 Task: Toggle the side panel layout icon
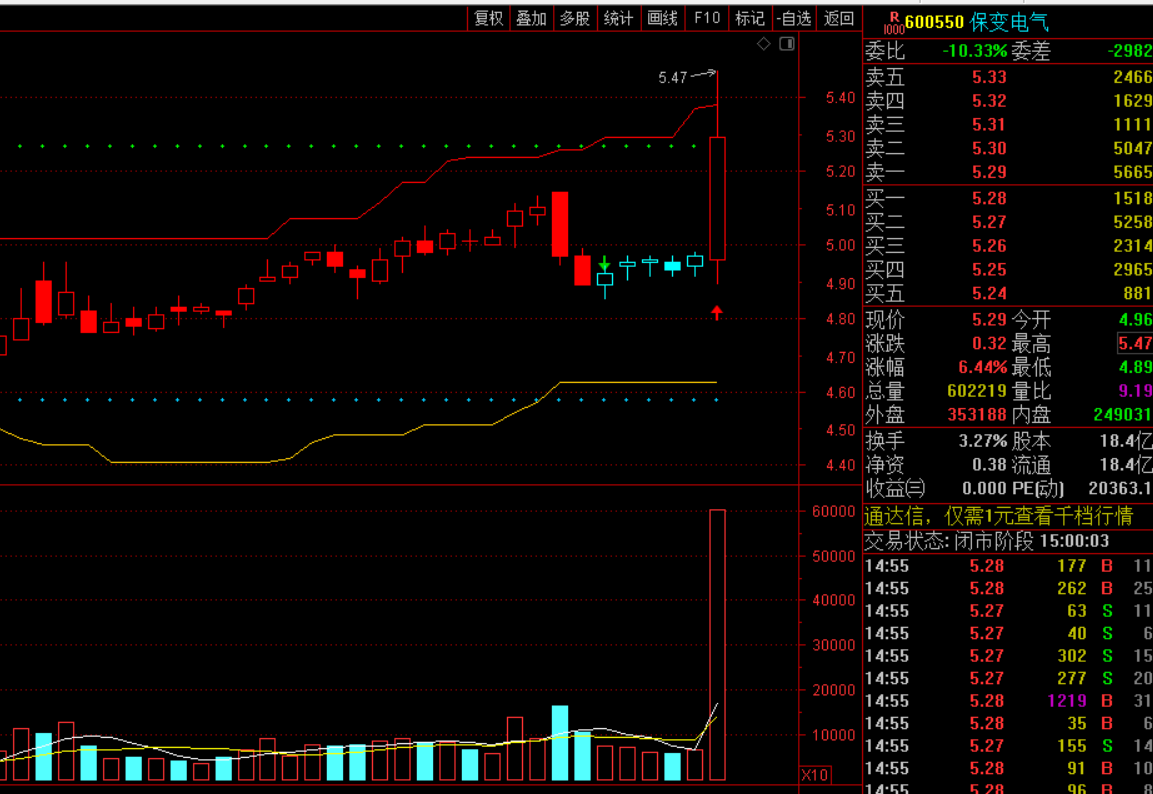(x=787, y=43)
